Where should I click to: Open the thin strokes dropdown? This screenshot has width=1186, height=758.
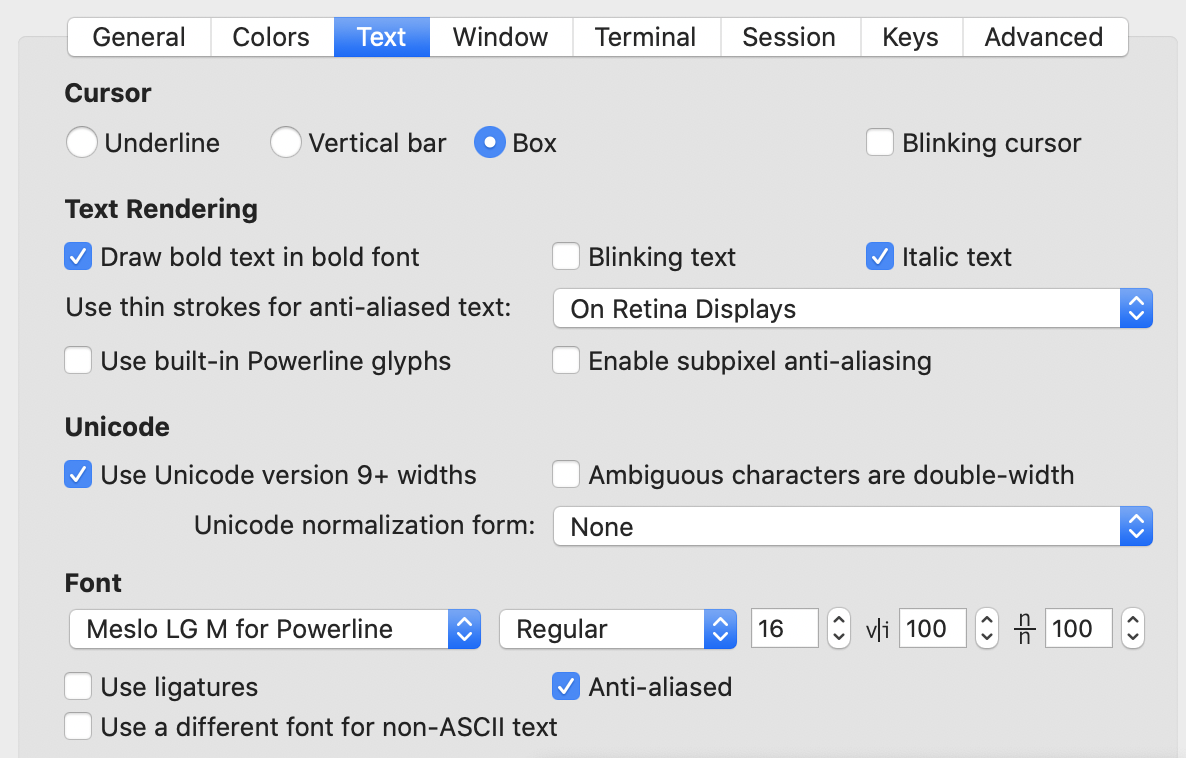click(1136, 308)
